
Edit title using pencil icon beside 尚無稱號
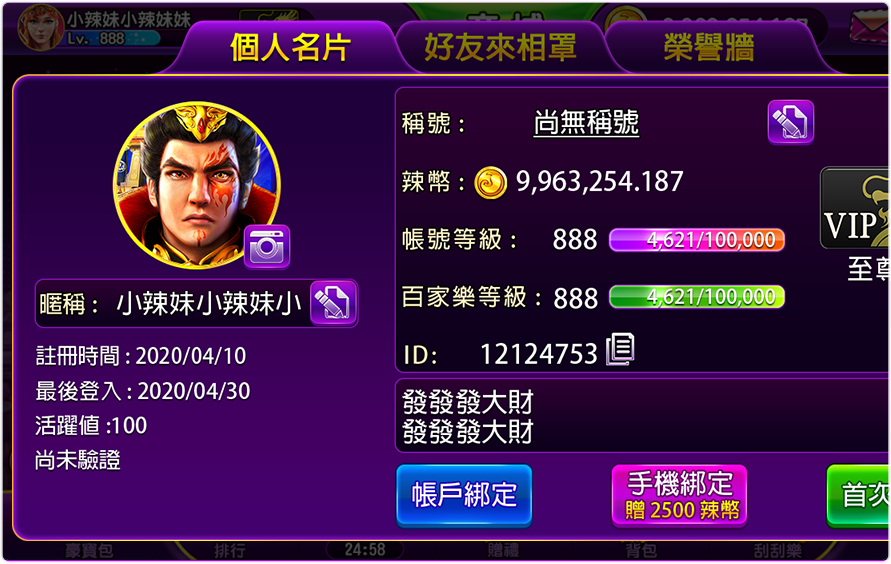pyautogui.click(x=790, y=122)
